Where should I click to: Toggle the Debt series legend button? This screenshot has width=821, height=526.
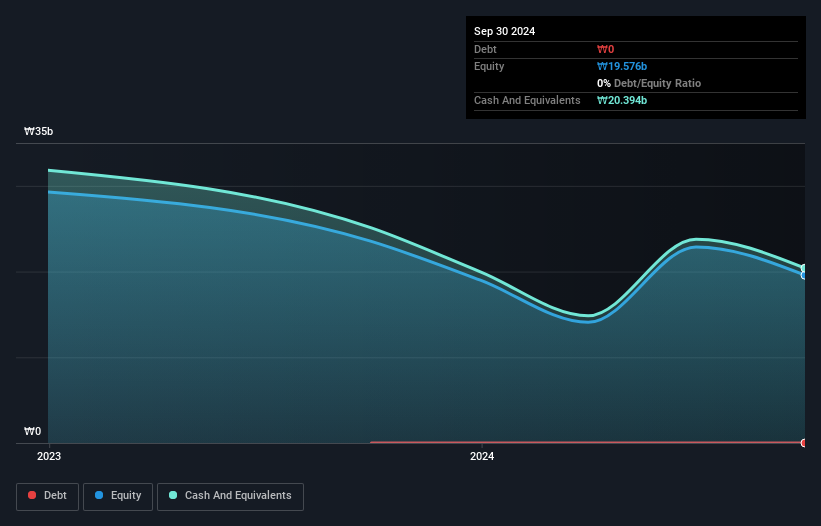[48, 496]
